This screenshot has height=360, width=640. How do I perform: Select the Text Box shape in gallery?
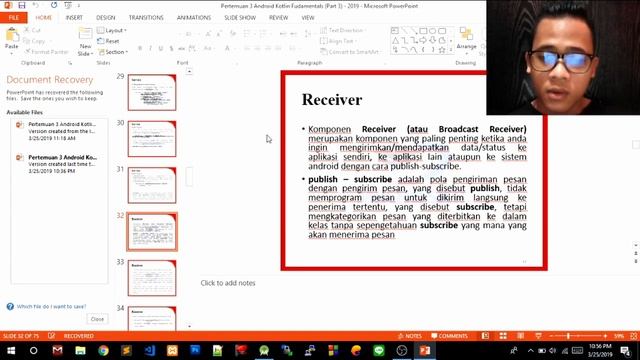pyautogui.click(x=395, y=31)
